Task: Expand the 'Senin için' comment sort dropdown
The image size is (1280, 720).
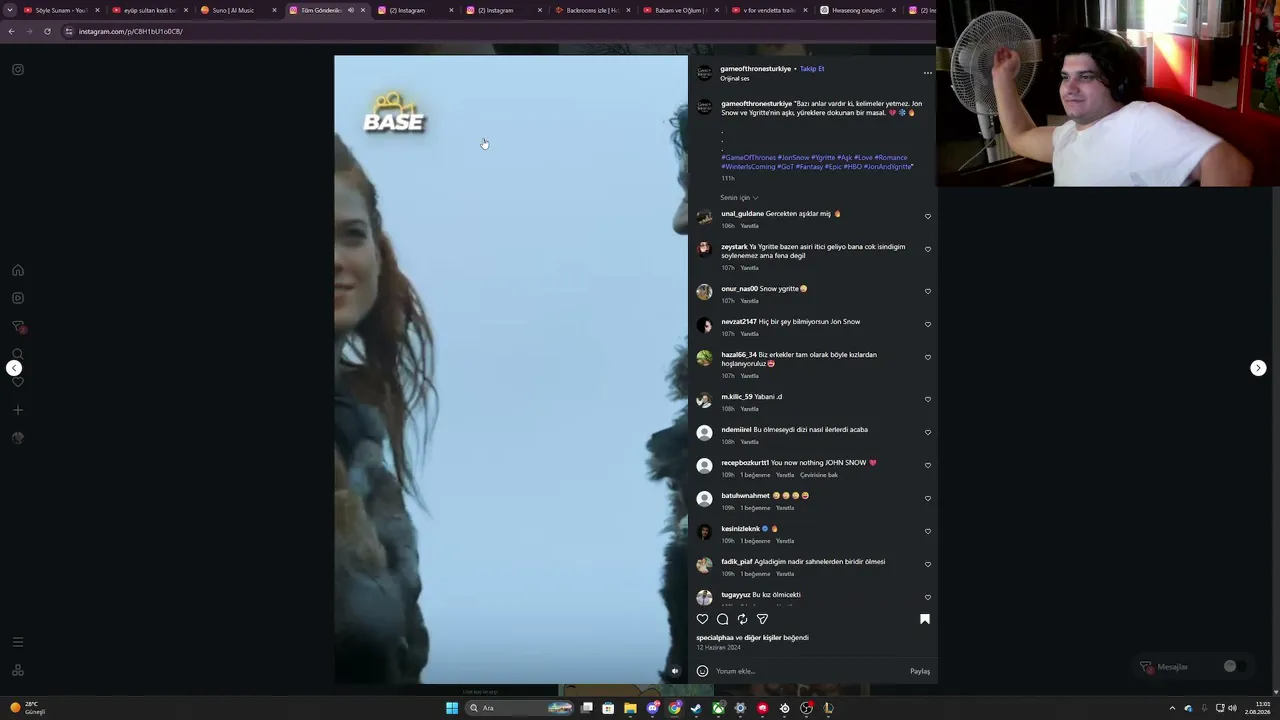Action: pos(739,198)
